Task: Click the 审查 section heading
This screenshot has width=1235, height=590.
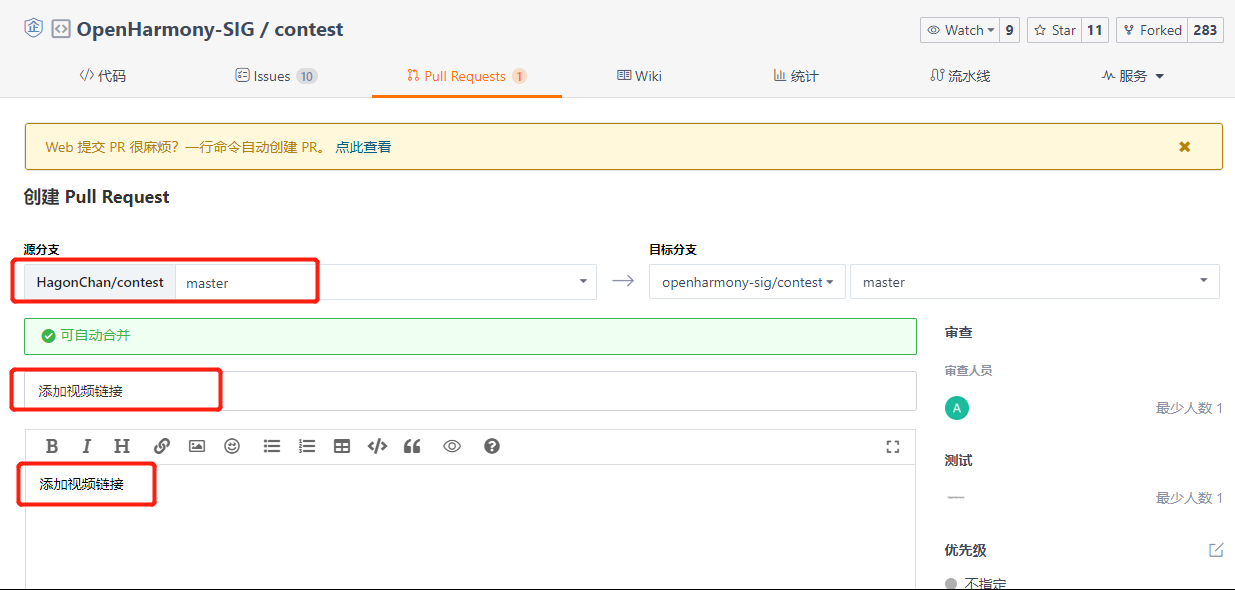Action: pyautogui.click(x=959, y=332)
